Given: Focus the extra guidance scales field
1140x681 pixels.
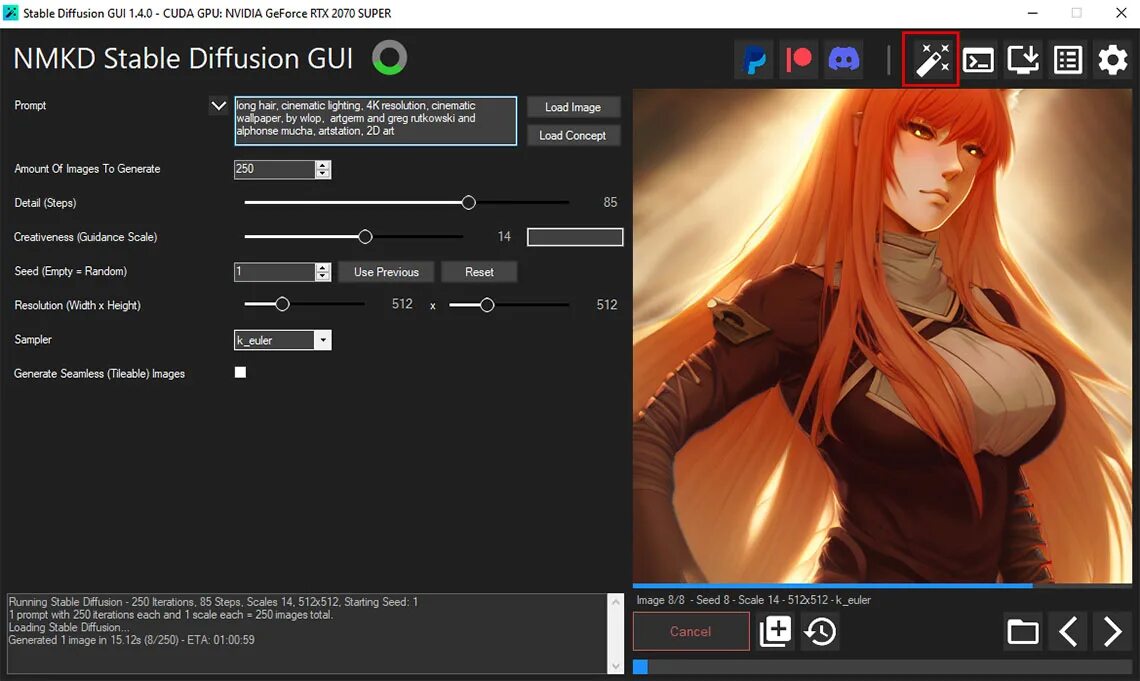Looking at the screenshot, I should 575,237.
